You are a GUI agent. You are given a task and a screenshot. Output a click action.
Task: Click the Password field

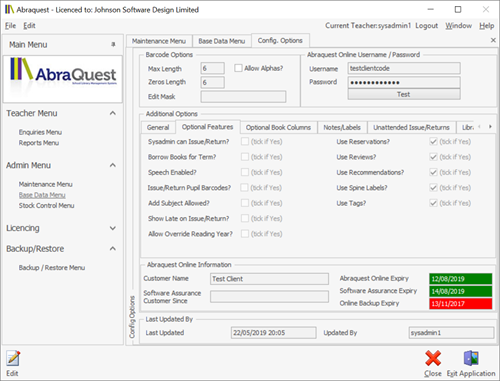(x=404, y=82)
